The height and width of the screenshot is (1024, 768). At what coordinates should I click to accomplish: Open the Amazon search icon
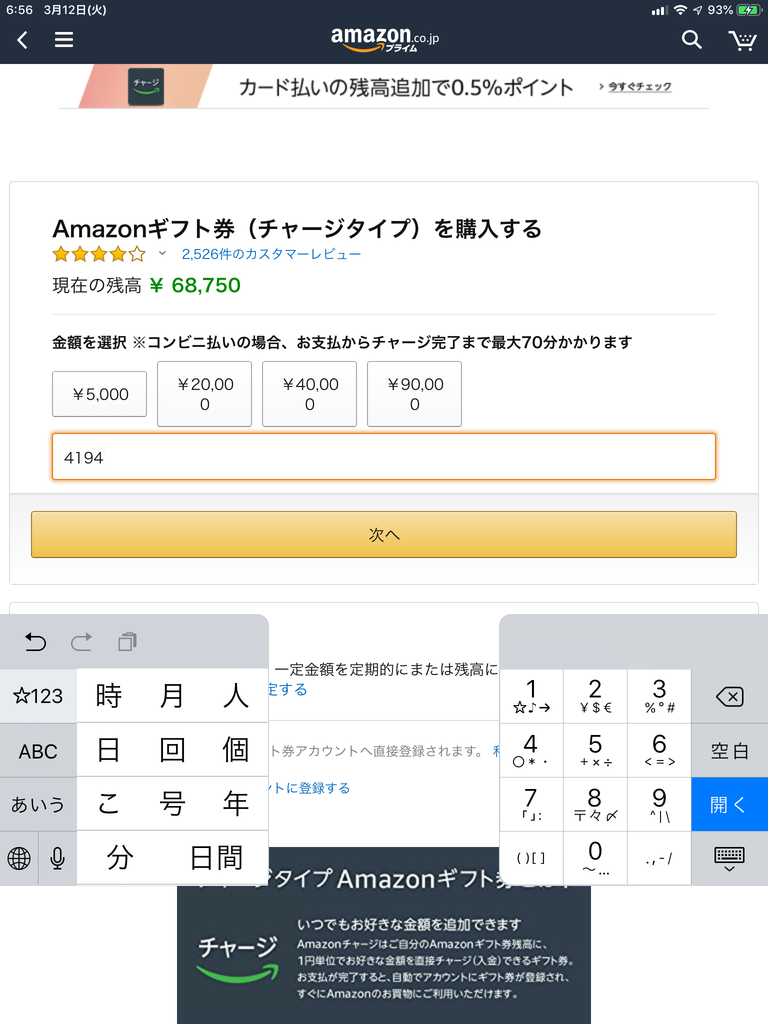click(692, 40)
